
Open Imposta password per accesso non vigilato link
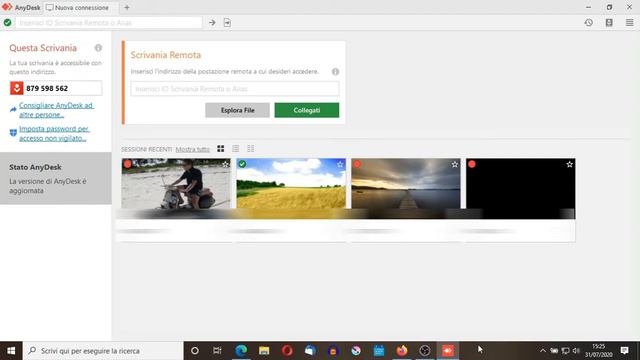point(54,133)
